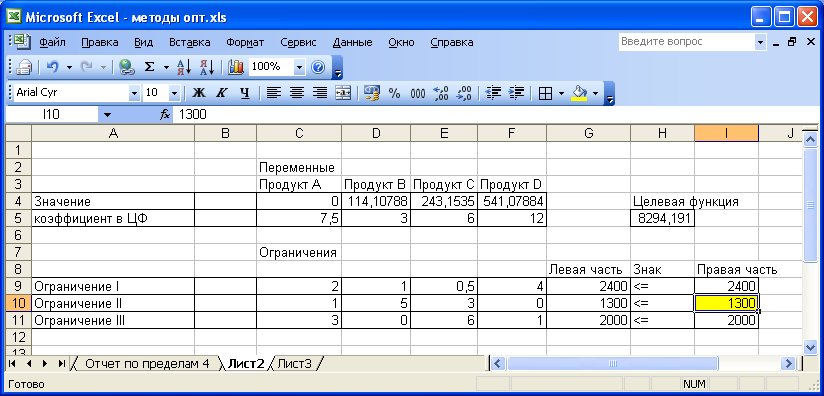Open the Name Box dropdown arrow
The height and width of the screenshot is (396, 824).
point(107,114)
